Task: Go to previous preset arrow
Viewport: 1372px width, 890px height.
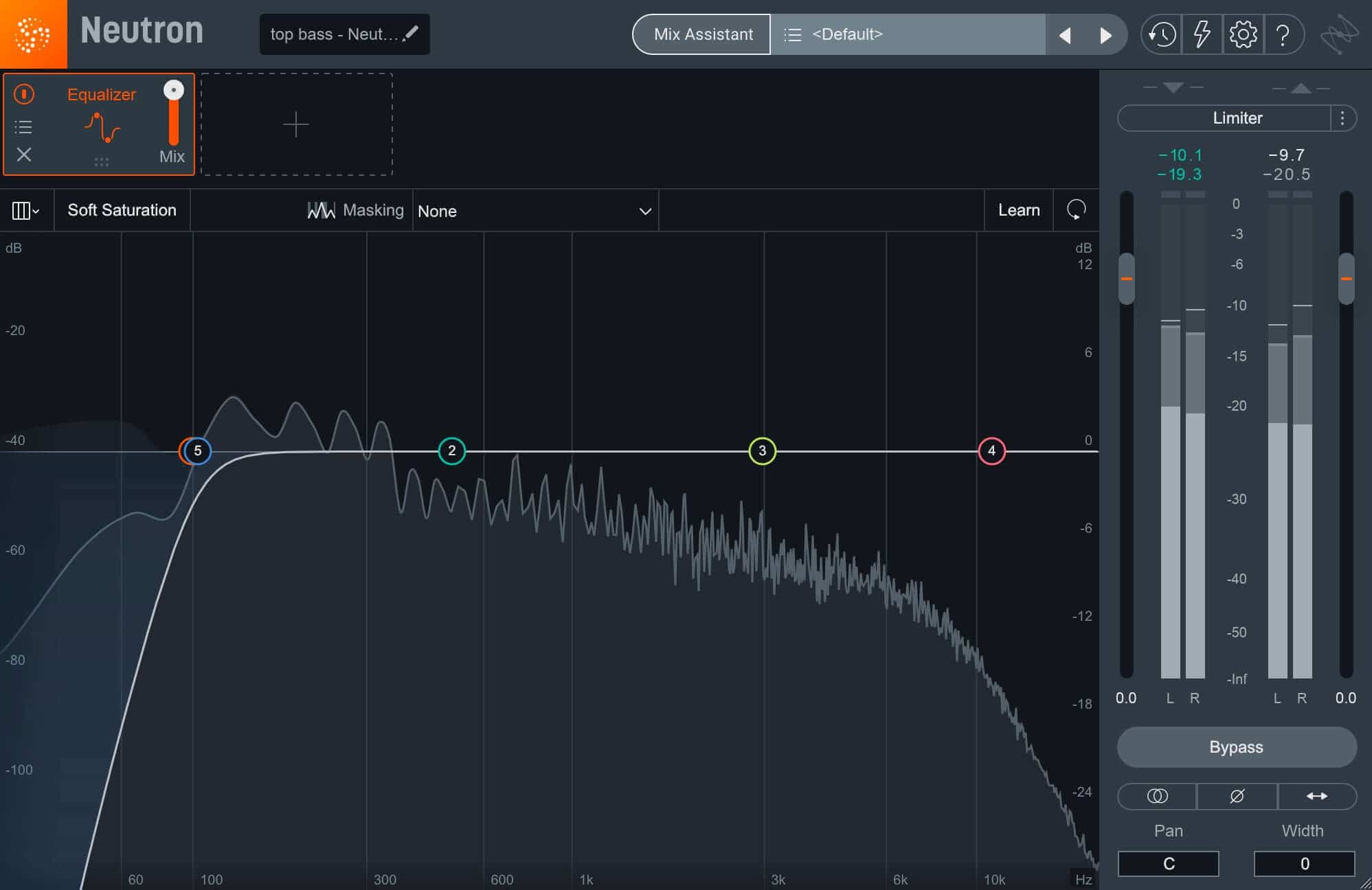Action: pyautogui.click(x=1066, y=35)
